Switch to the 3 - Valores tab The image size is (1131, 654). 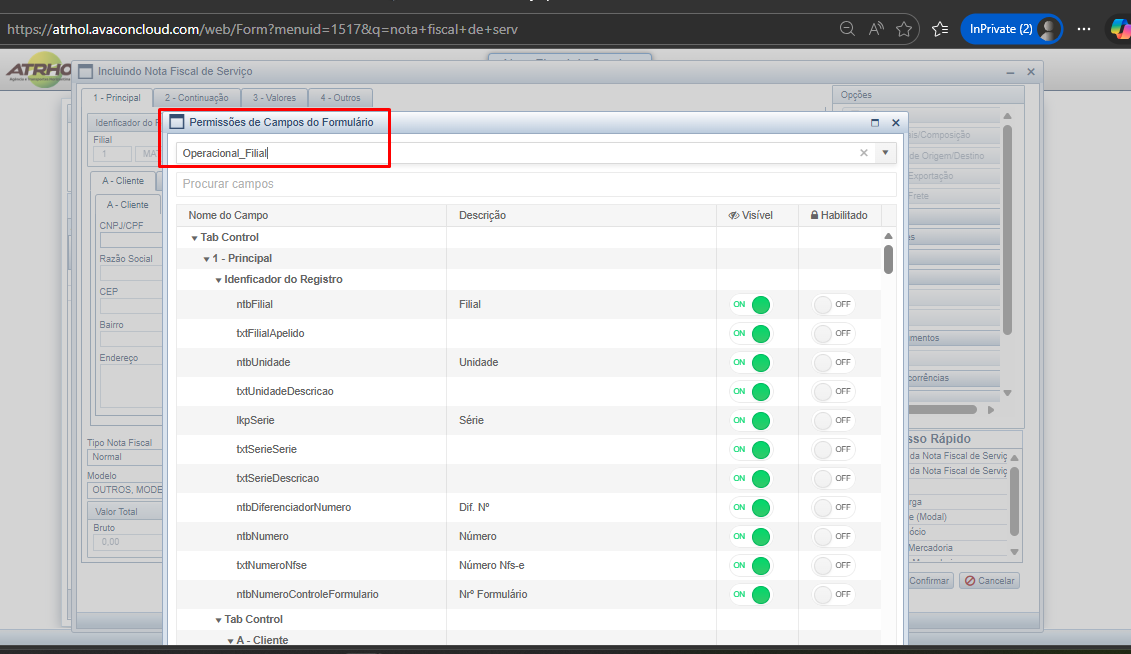point(274,98)
